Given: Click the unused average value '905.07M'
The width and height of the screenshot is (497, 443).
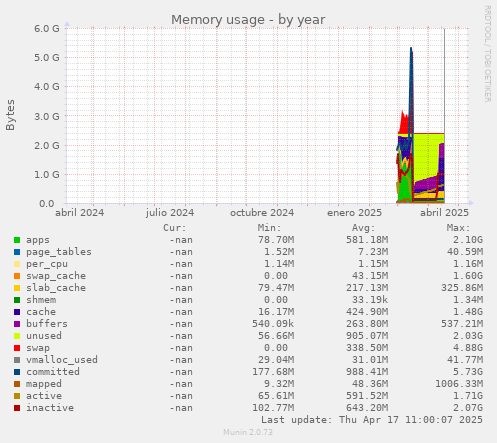Looking at the screenshot, I should (367, 336).
